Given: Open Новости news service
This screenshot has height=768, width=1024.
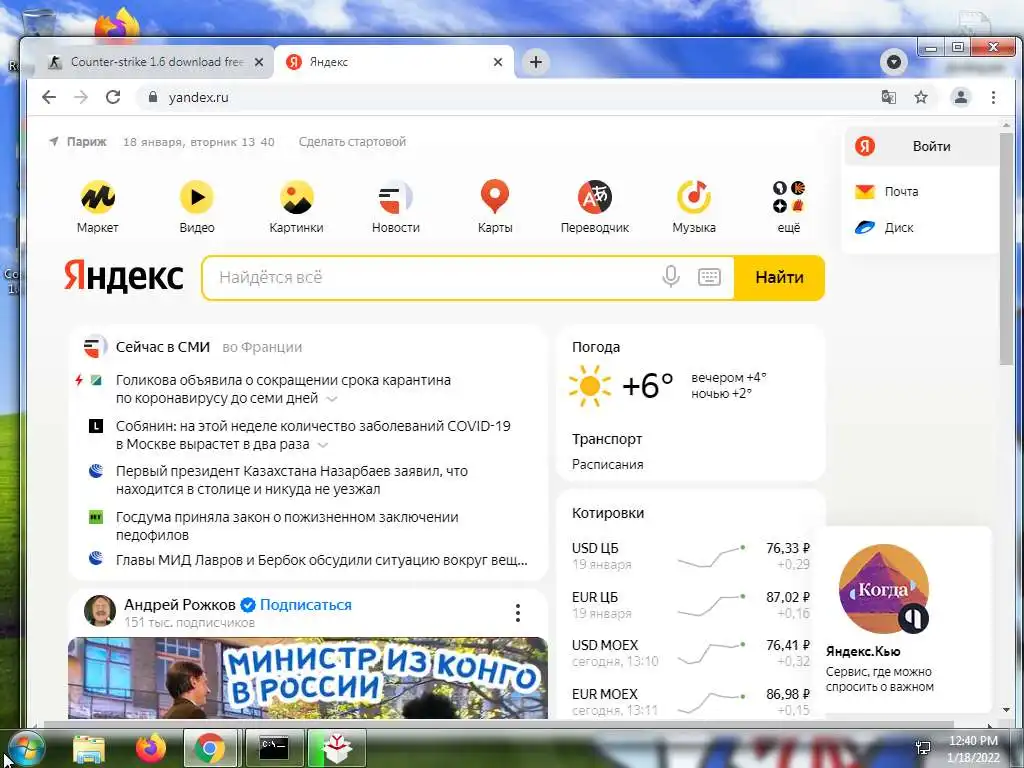Looking at the screenshot, I should click(396, 197).
